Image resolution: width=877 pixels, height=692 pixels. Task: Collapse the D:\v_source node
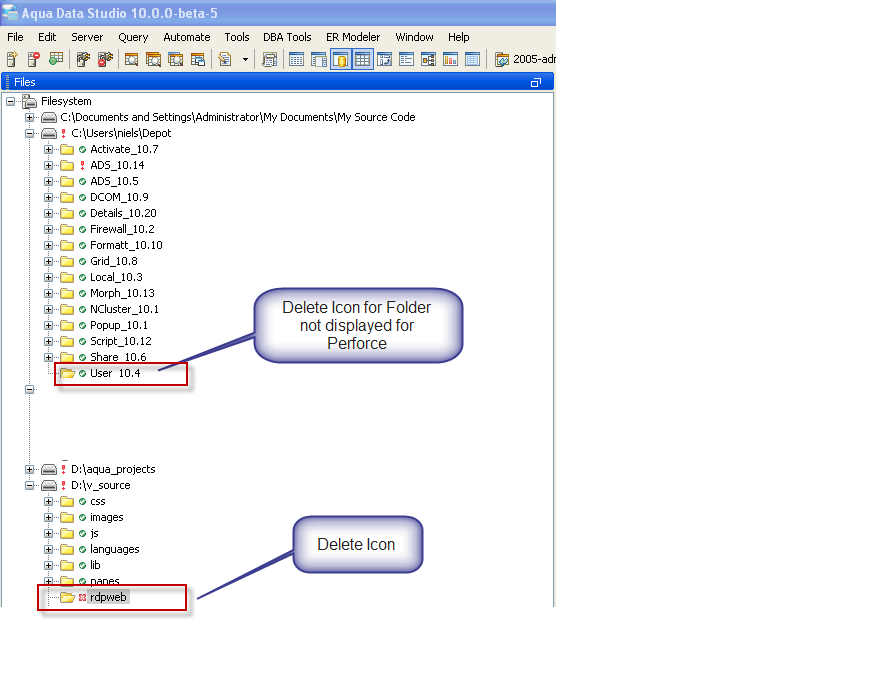coord(30,486)
